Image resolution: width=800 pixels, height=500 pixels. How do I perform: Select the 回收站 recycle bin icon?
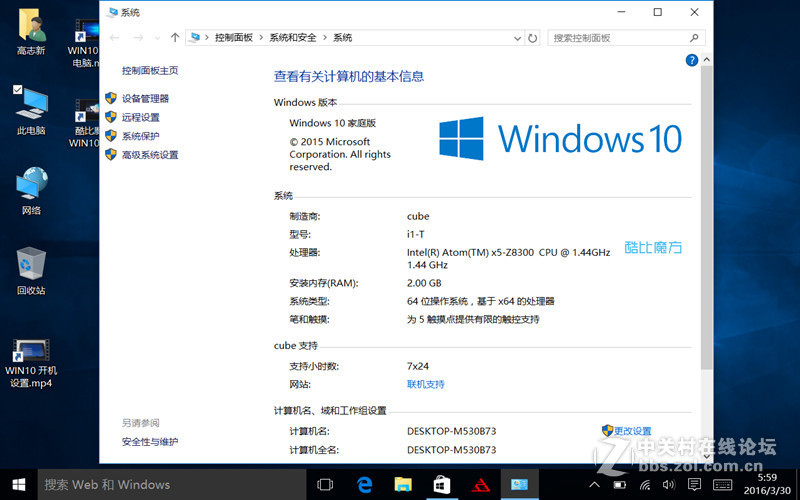(x=31, y=271)
